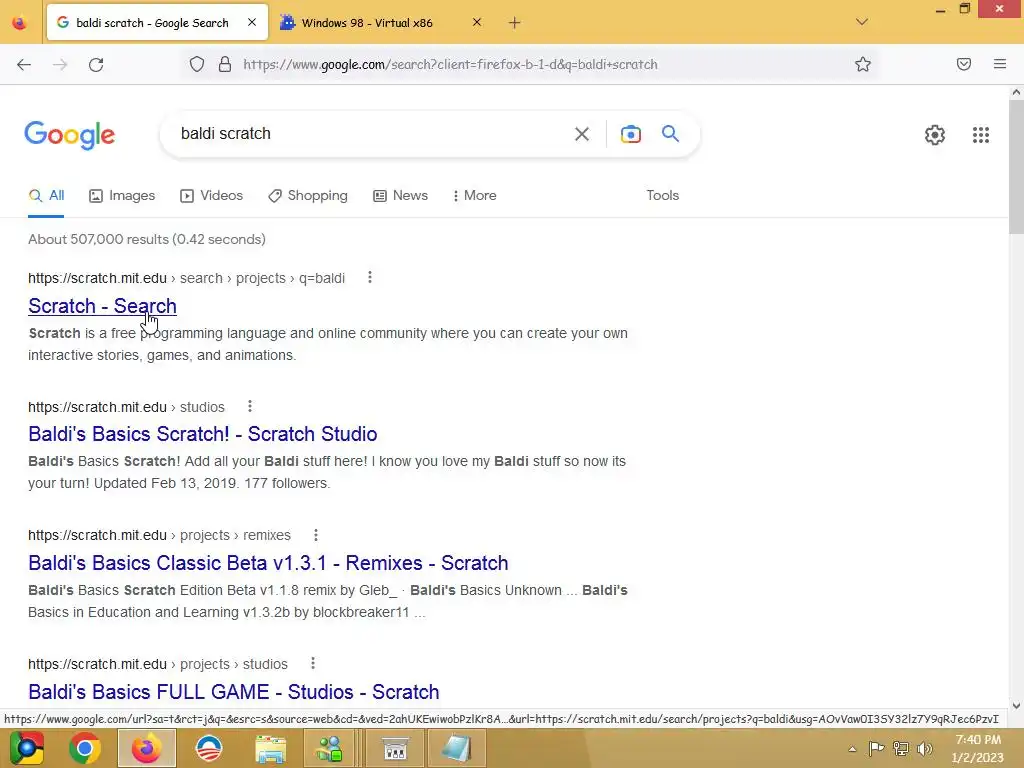Open network status tray icon
The image size is (1024, 768).
[901, 748]
